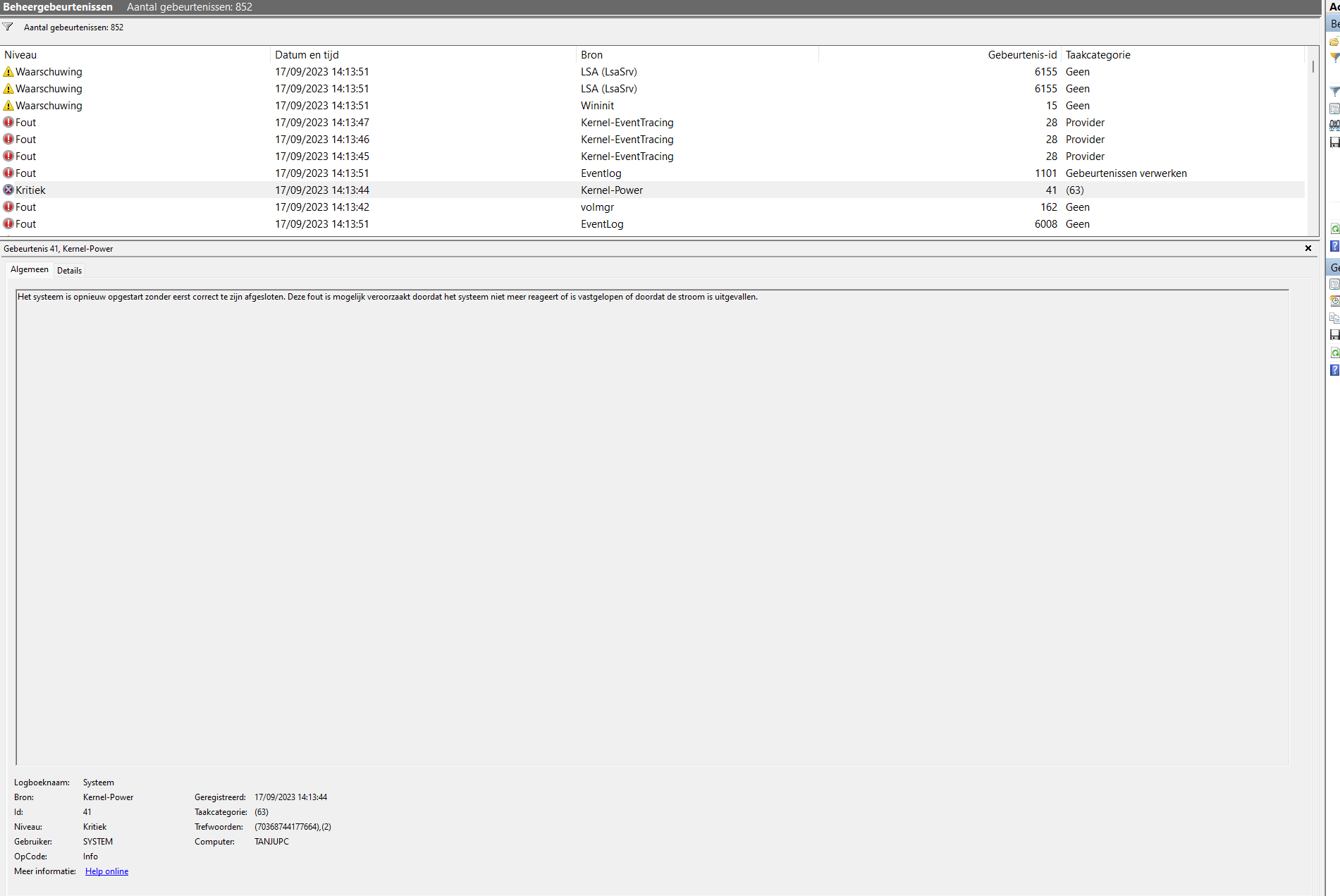Click the computer name TANJUPC

271,842
